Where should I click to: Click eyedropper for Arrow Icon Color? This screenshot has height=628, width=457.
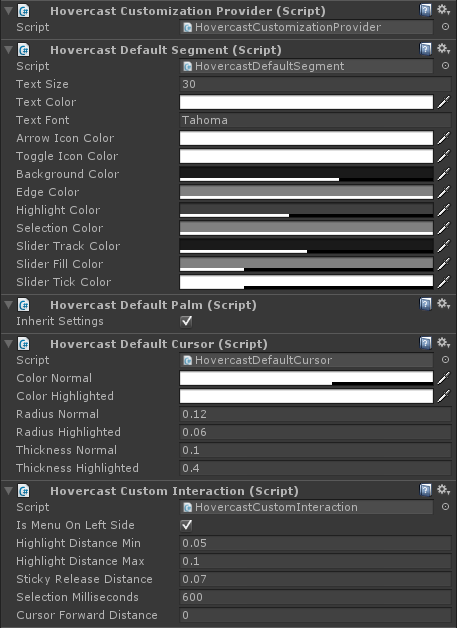coord(443,138)
